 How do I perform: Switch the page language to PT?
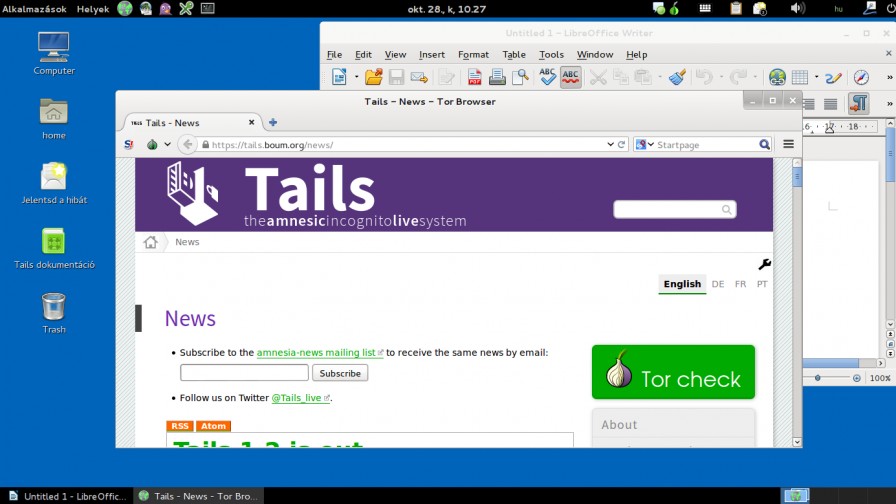762,284
